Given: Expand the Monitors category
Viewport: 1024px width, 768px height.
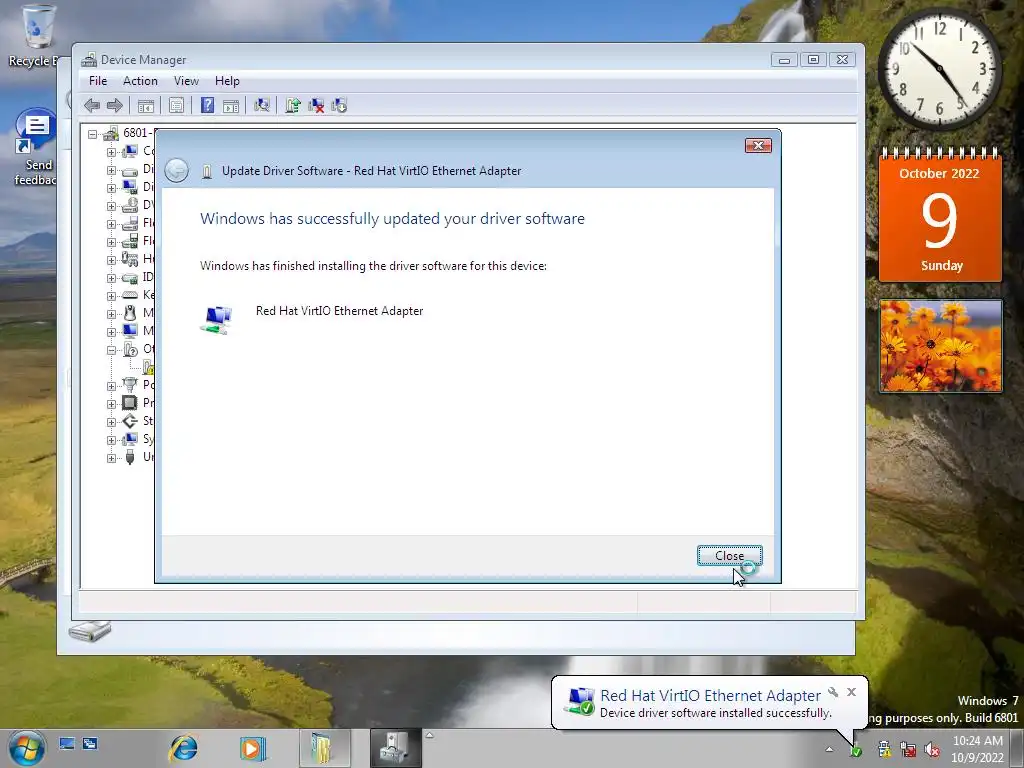Looking at the screenshot, I should coord(111,332).
